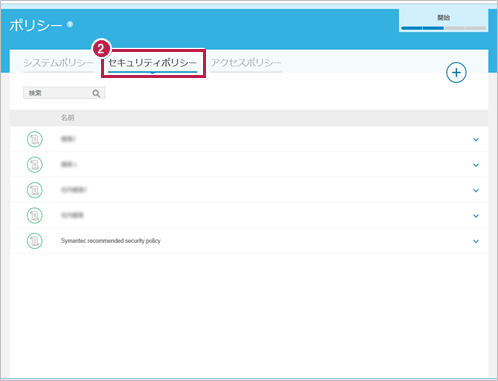Click the 名前 column header

point(68,118)
